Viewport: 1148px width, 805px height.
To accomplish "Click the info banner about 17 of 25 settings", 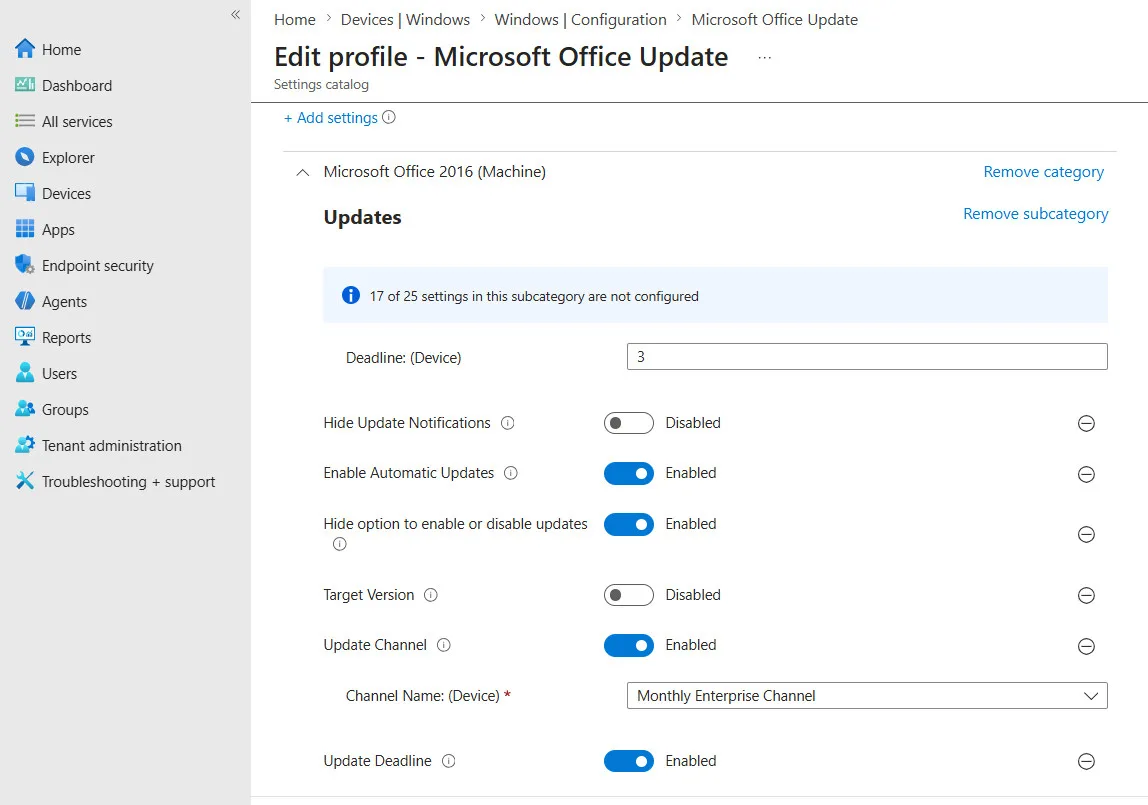I will click(715, 296).
